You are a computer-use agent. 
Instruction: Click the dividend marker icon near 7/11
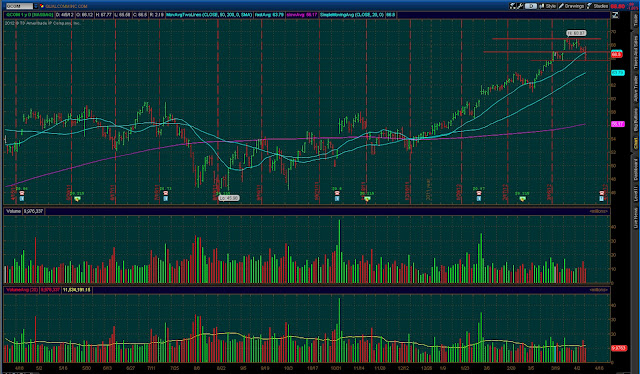pyautogui.click(x=77, y=198)
